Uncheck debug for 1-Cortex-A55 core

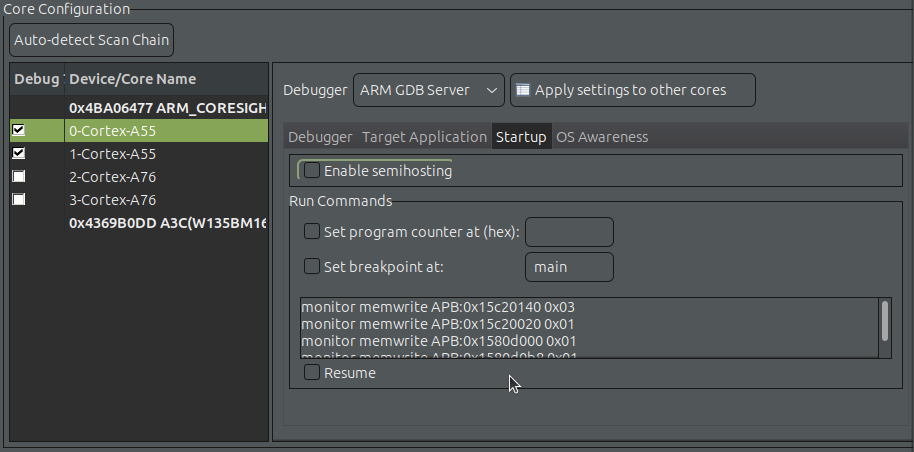point(18,153)
